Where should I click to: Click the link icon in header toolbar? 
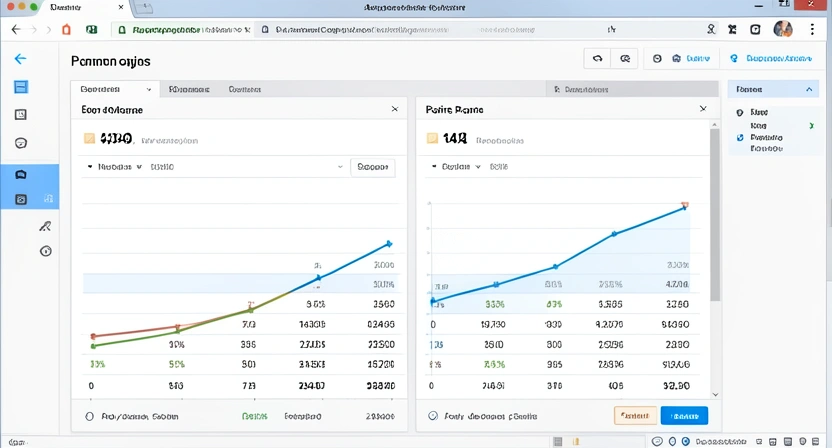625,59
